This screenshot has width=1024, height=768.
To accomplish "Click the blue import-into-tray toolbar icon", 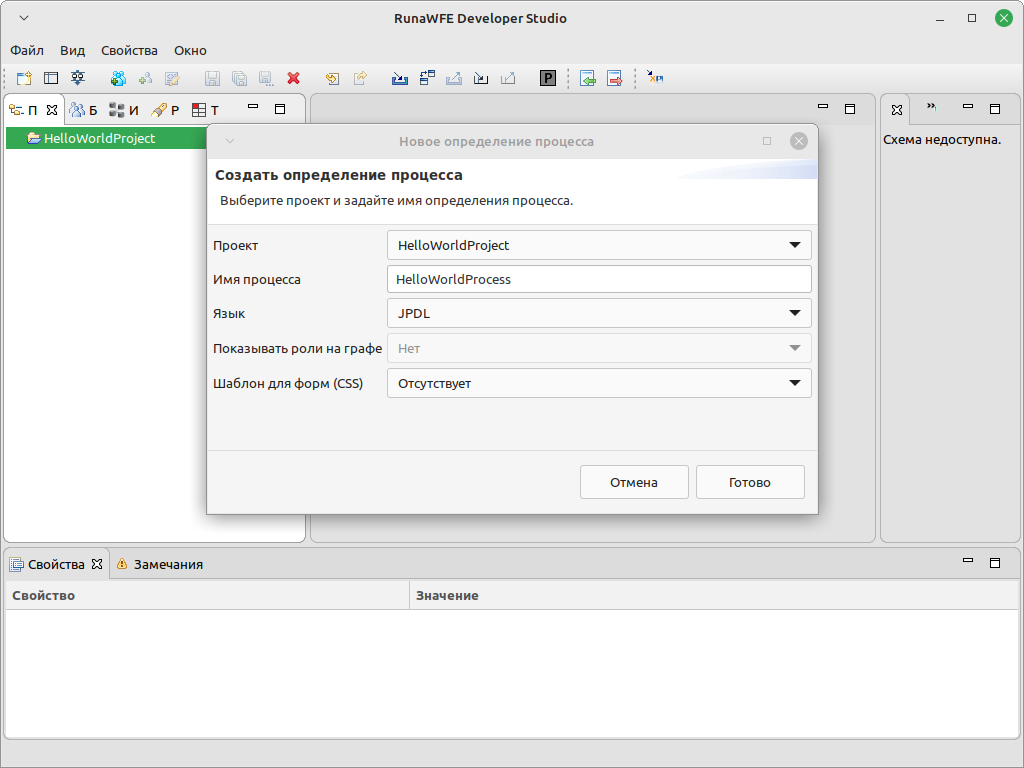I will (x=400, y=78).
